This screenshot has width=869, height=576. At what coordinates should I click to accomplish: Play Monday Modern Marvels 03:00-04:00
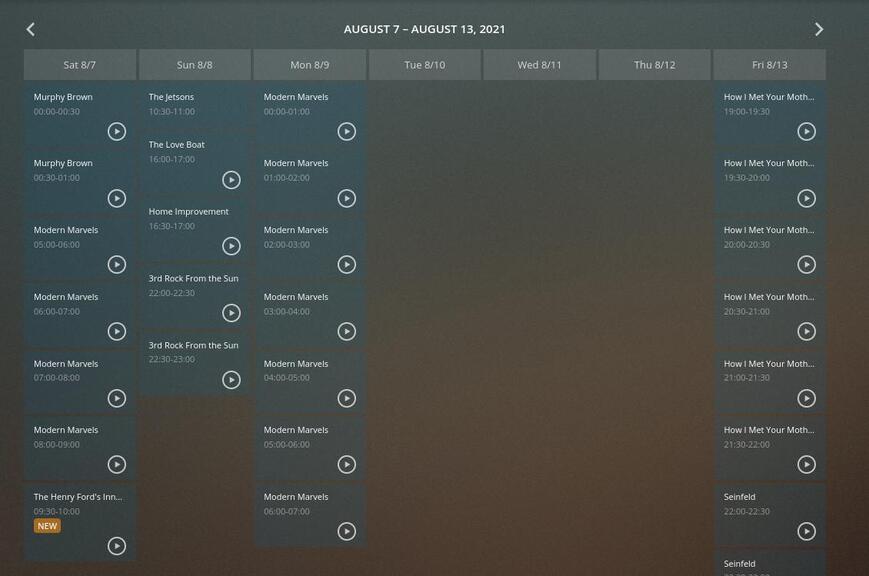tap(346, 332)
